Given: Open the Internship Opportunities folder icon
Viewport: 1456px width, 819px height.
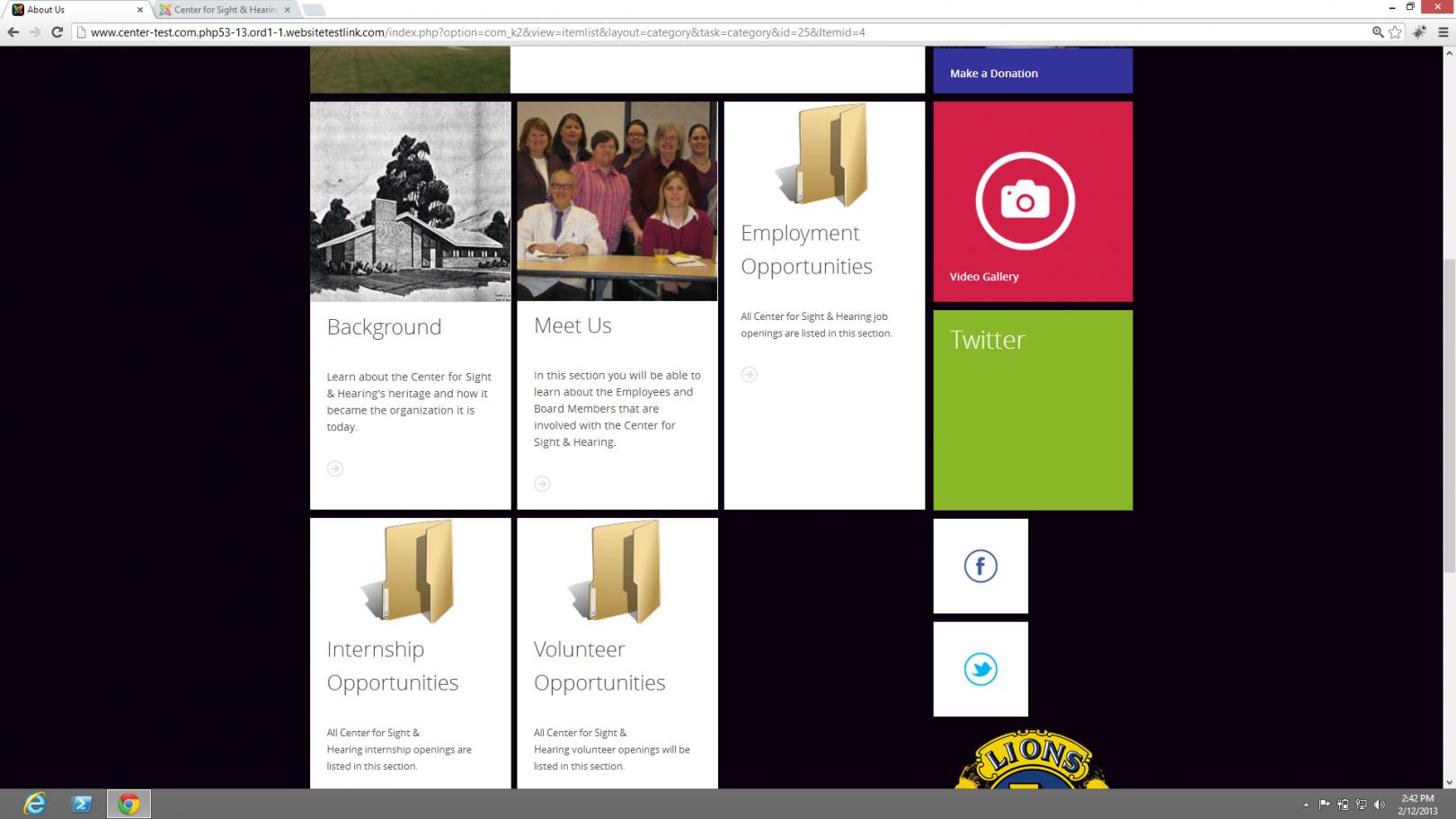Looking at the screenshot, I should (x=409, y=572).
